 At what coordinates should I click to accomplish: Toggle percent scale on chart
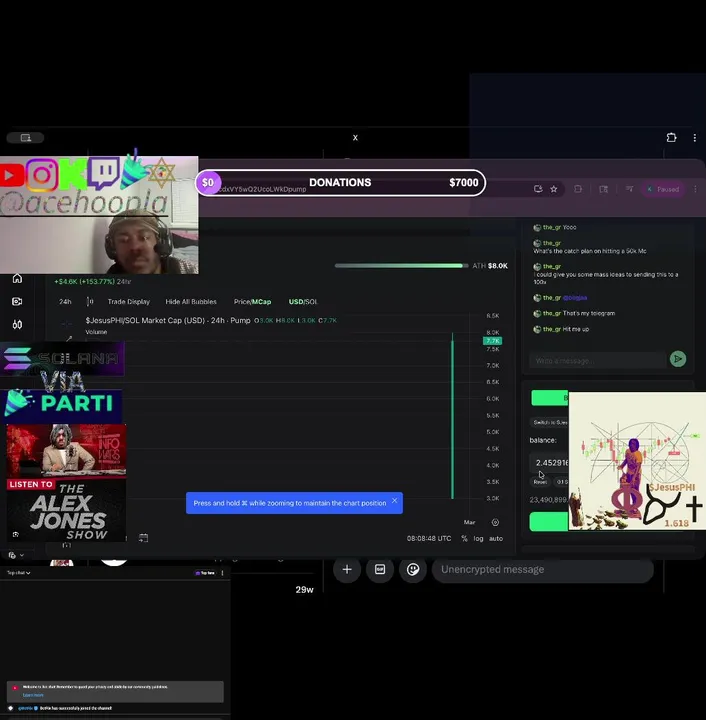pos(464,538)
